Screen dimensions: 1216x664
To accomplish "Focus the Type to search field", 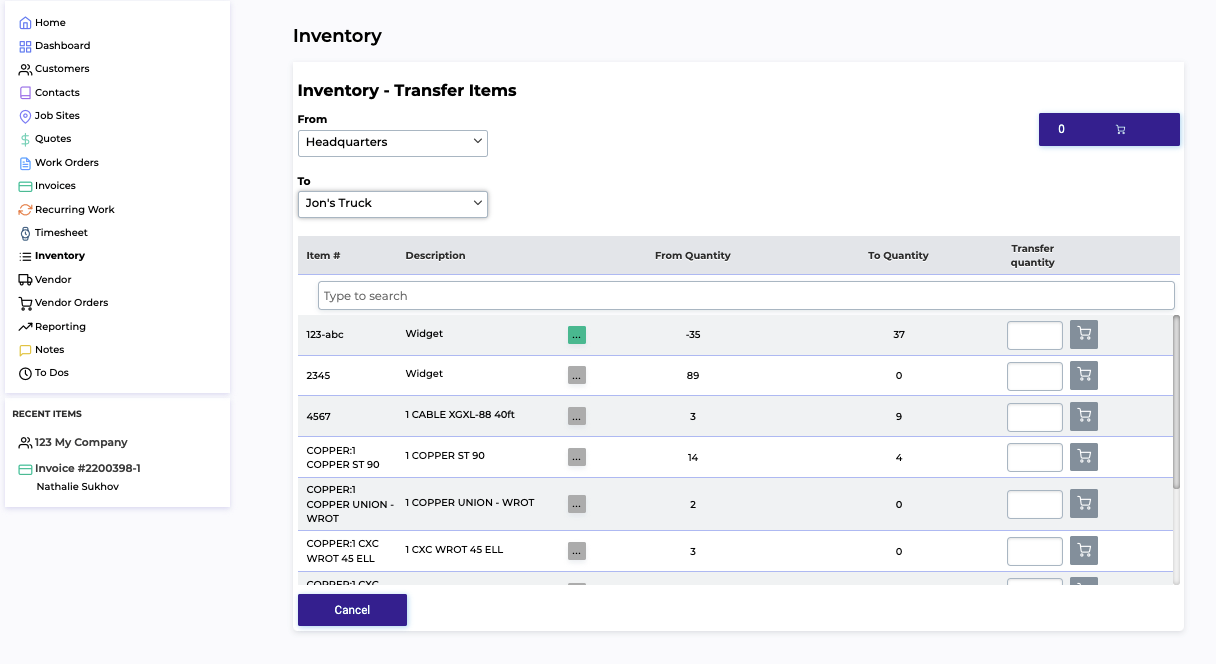I will [745, 296].
